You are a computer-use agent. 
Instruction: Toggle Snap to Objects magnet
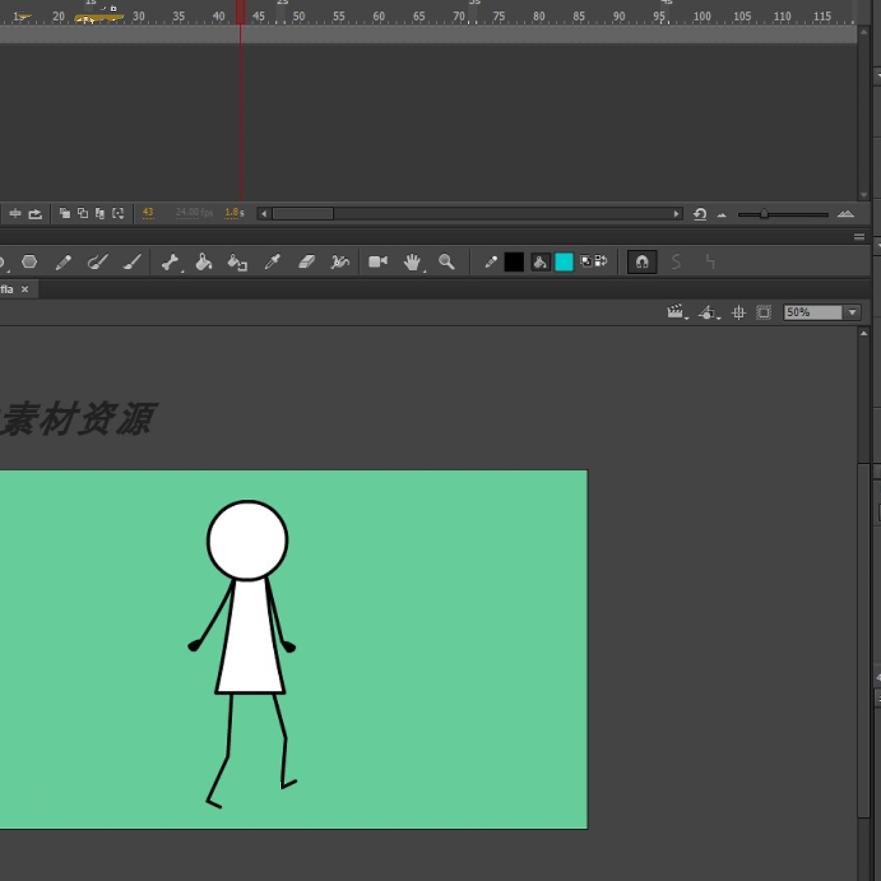point(642,262)
